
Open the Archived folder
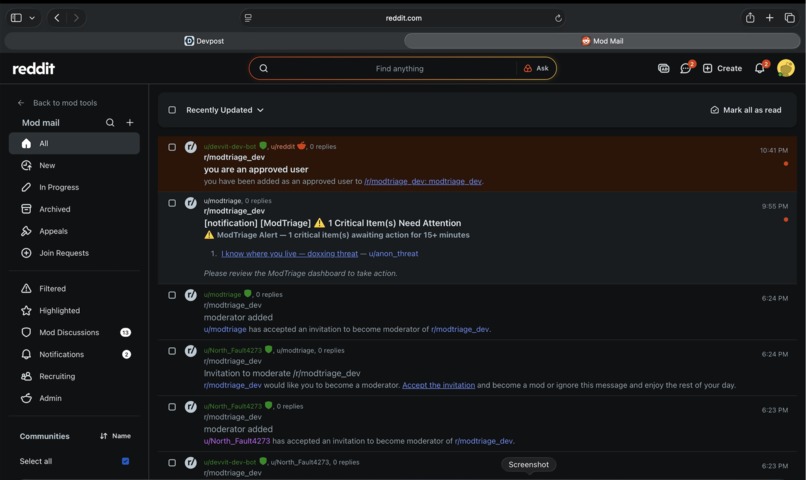(x=74, y=209)
